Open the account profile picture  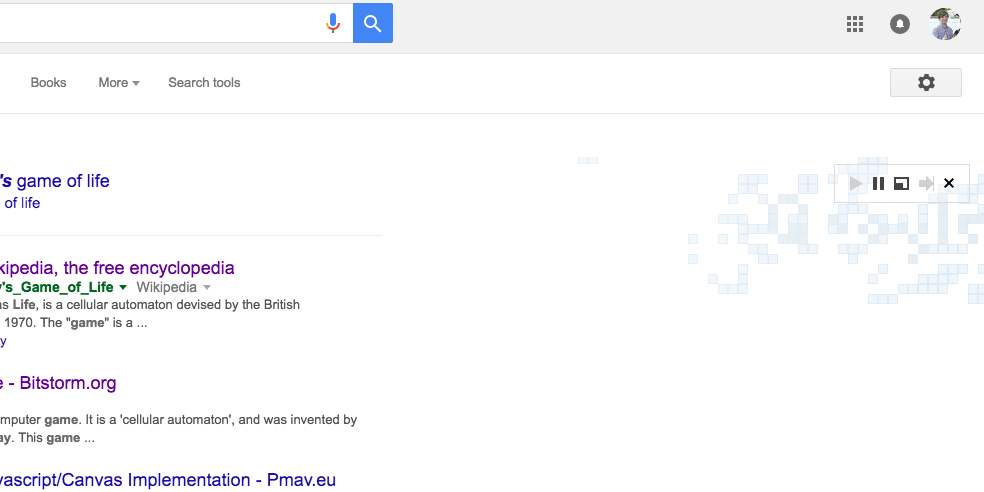pyautogui.click(x=946, y=24)
